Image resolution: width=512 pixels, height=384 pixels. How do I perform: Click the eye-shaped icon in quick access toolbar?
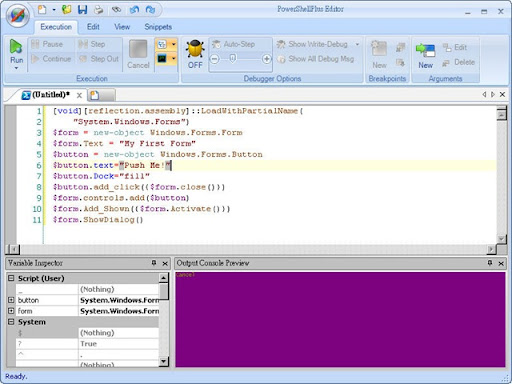[116, 10]
